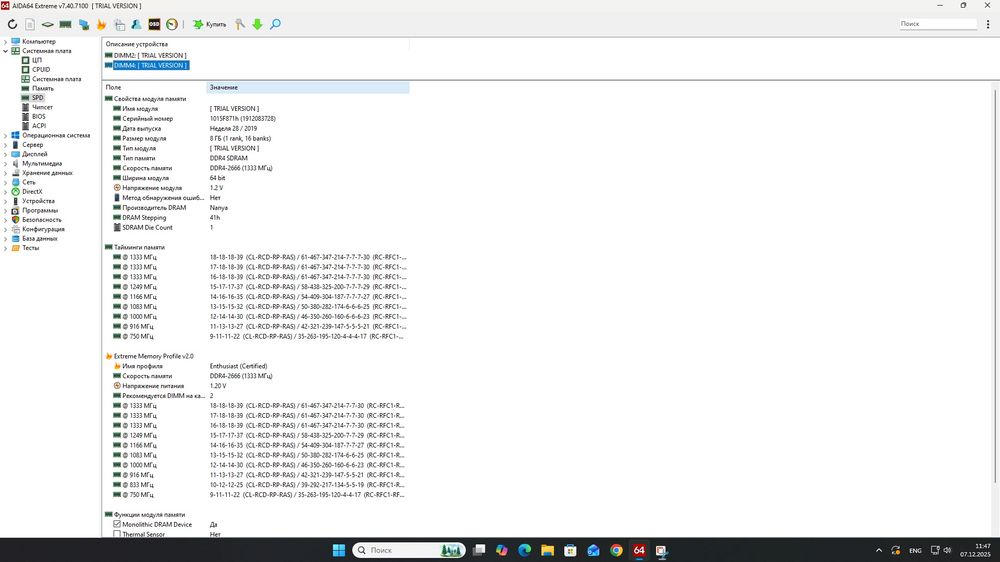Open the OSD panel toolbar icon

point(154,24)
